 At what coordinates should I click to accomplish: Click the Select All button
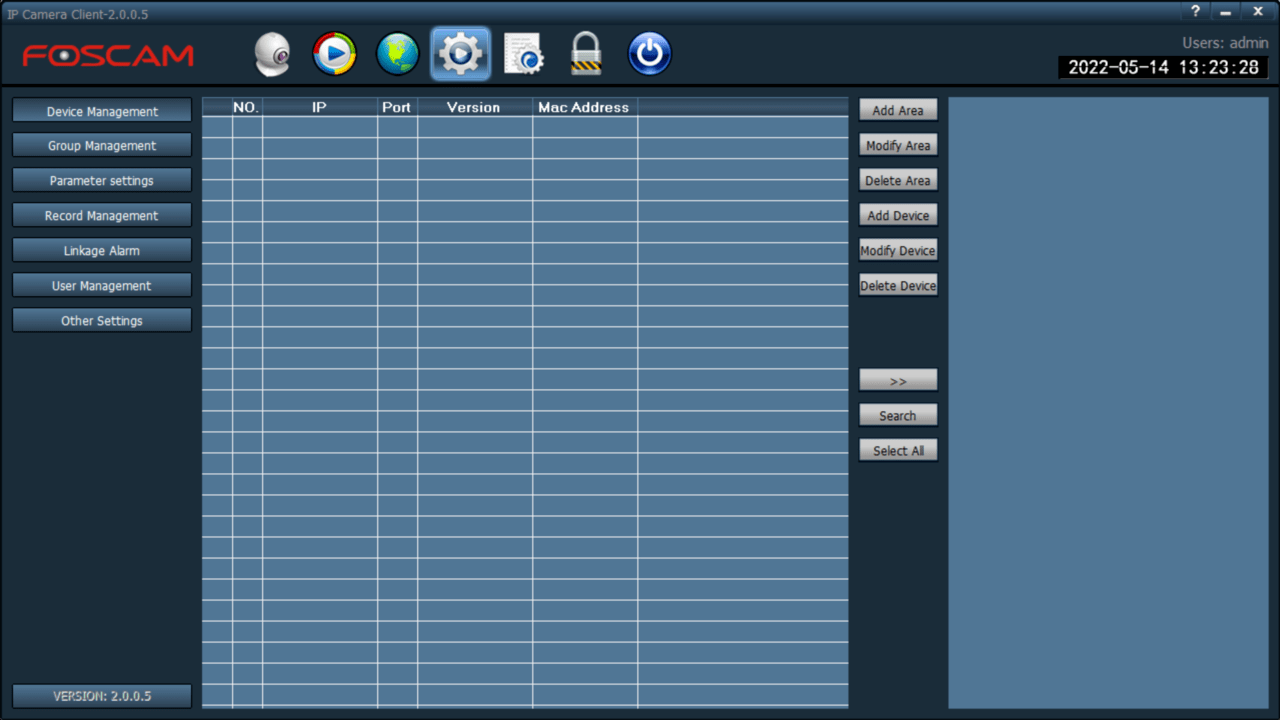(x=898, y=450)
